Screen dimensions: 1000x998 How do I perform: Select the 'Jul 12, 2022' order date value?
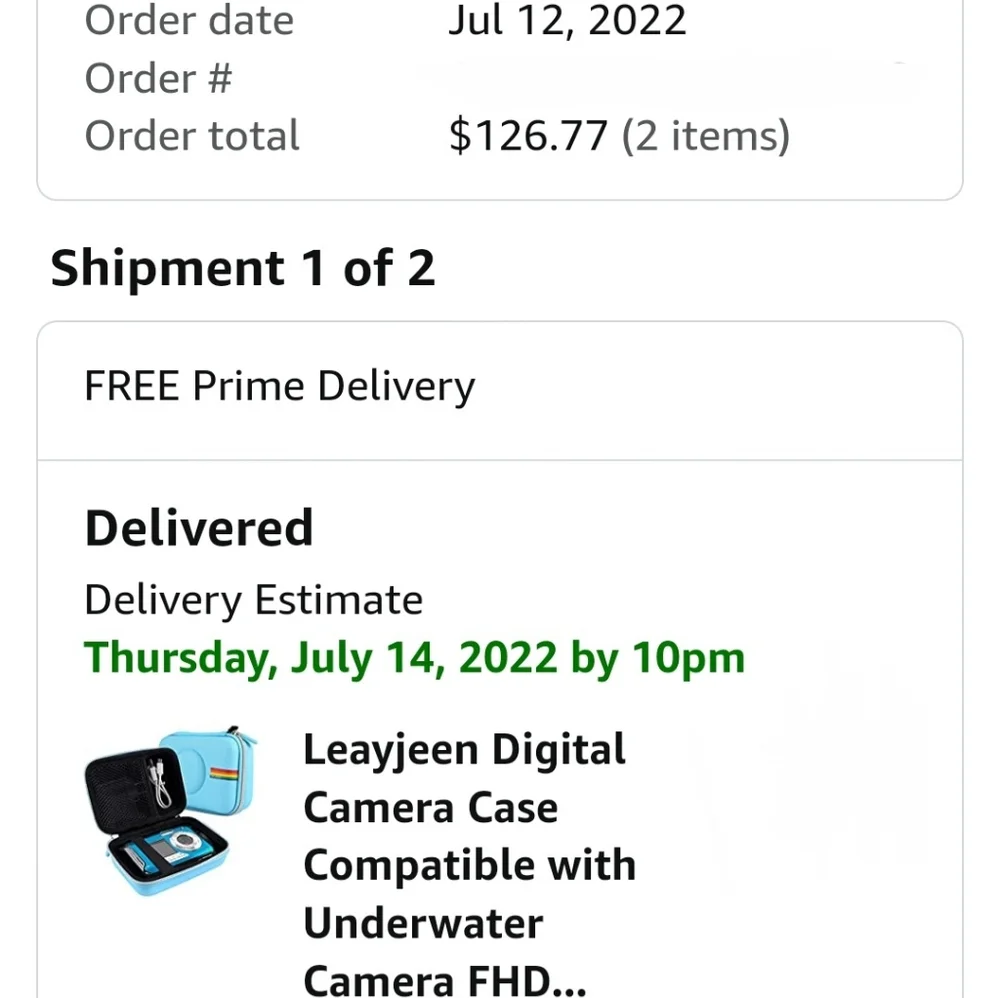coord(567,20)
